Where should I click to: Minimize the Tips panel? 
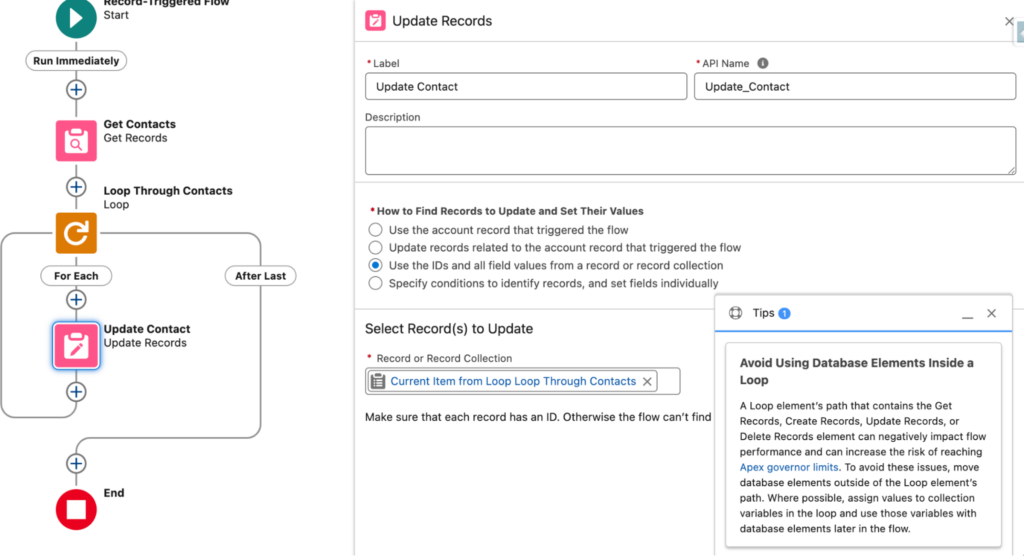[x=967, y=314]
